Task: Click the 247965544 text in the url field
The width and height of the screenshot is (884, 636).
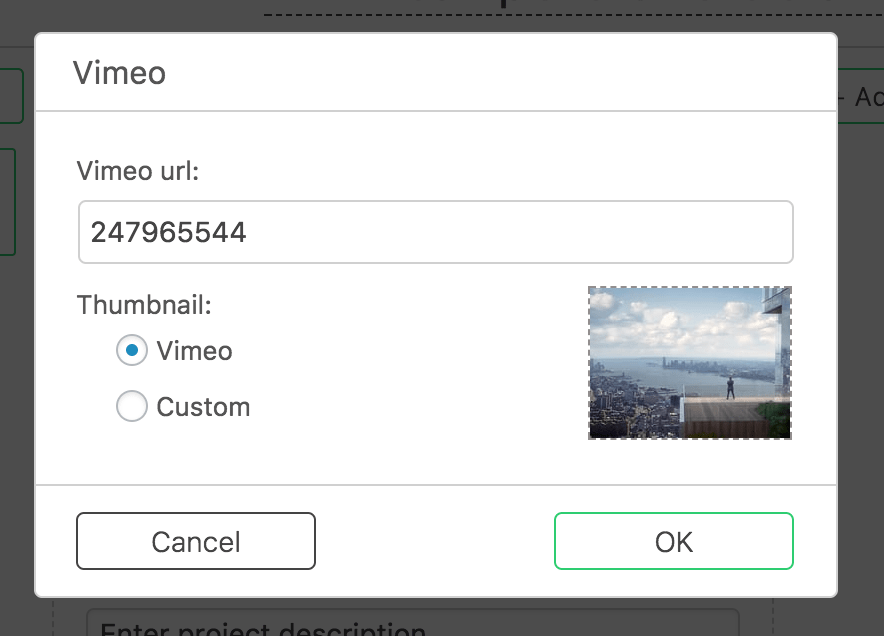Action: (x=168, y=232)
